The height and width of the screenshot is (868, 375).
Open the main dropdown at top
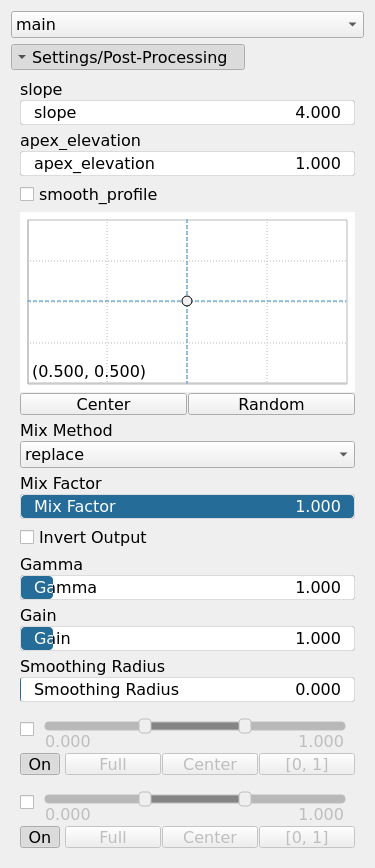(x=187, y=24)
